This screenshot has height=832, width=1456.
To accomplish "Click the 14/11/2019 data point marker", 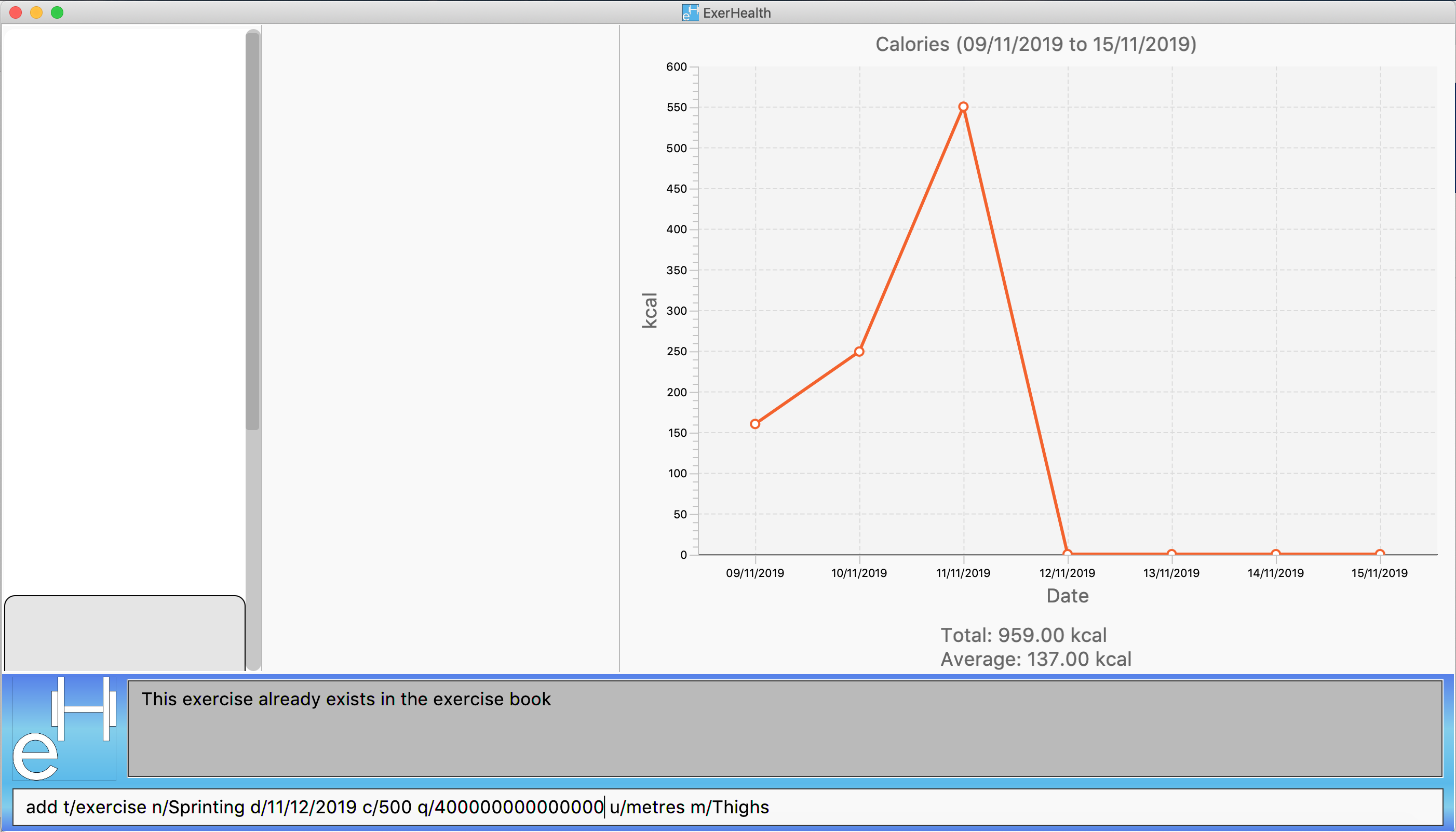I will (x=1275, y=553).
